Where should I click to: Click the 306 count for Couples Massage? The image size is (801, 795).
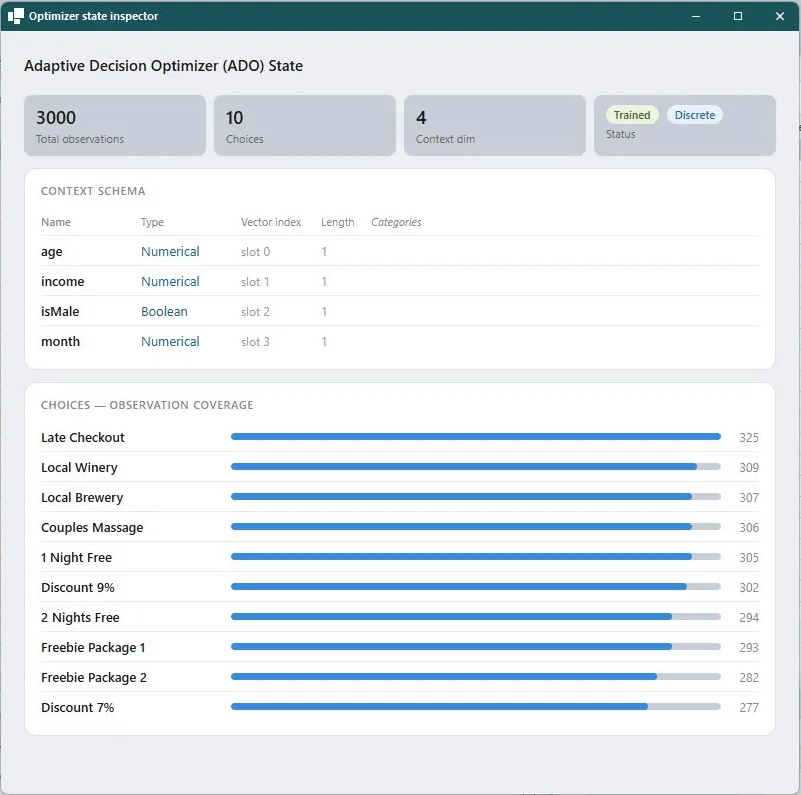[748, 527]
